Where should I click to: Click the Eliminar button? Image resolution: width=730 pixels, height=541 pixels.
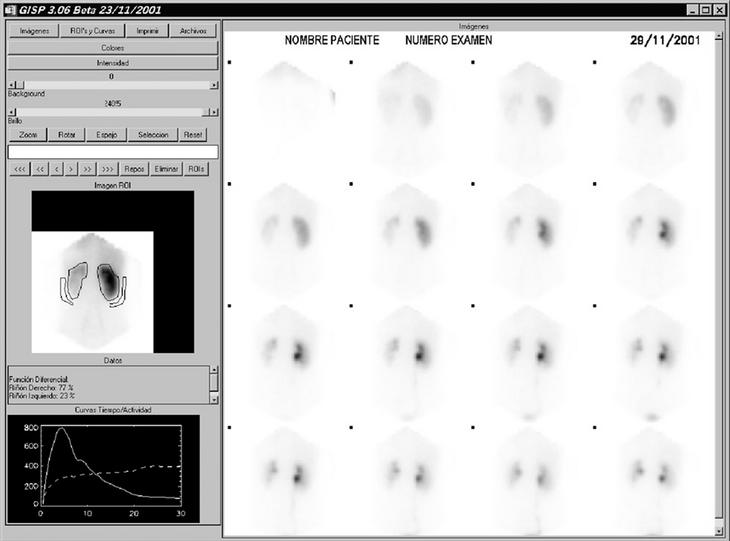point(167,169)
